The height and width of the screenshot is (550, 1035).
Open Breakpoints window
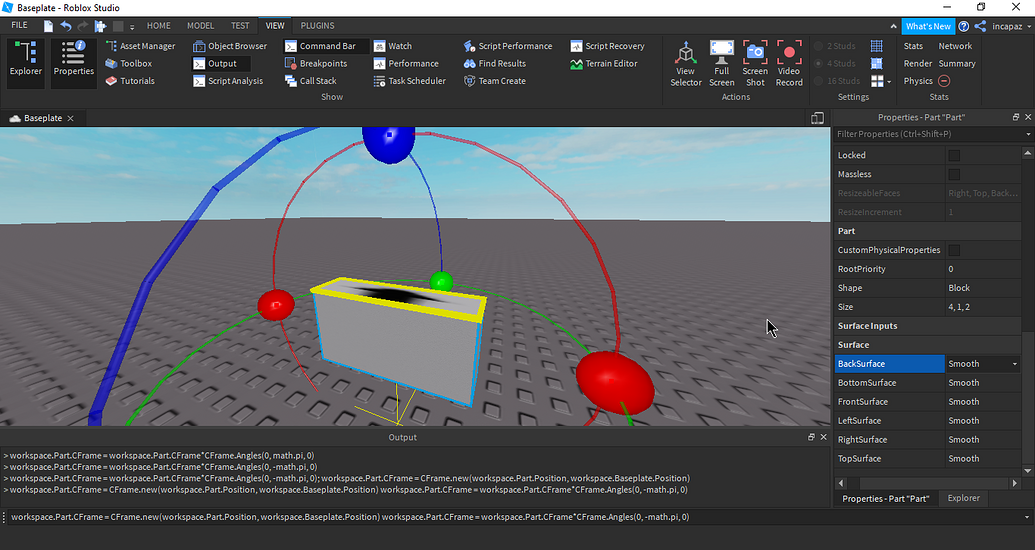pyautogui.click(x=316, y=63)
